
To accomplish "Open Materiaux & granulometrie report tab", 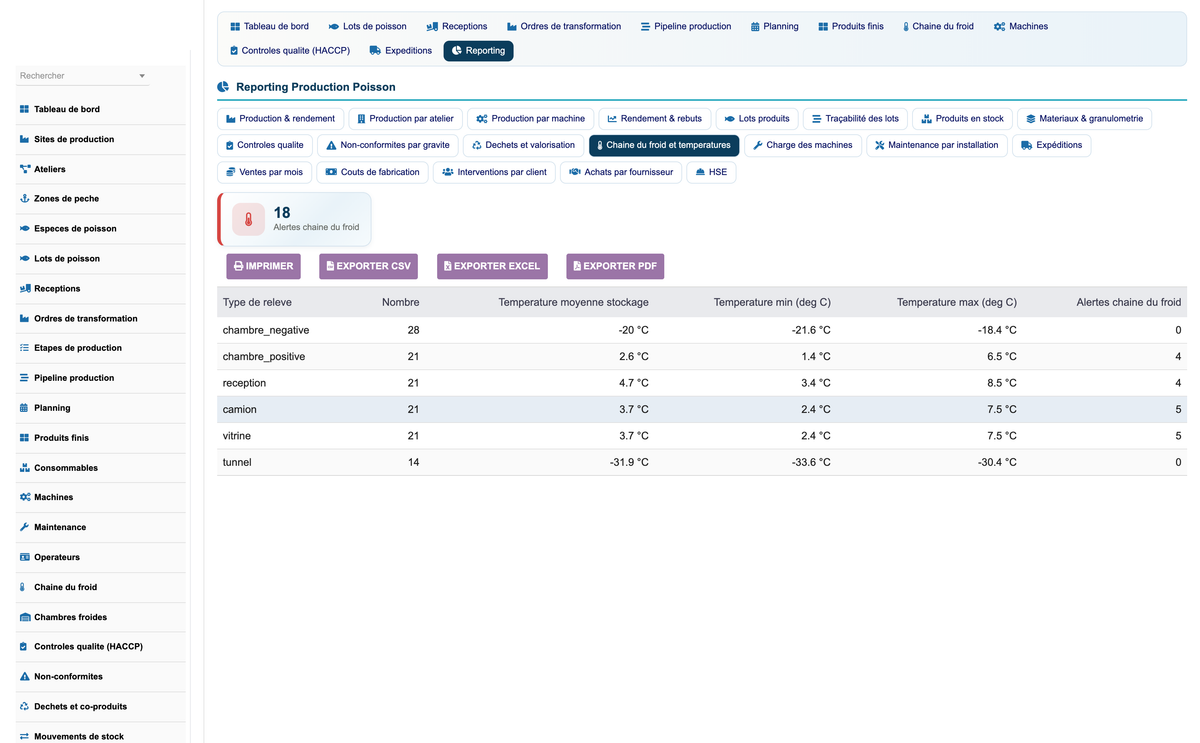I will [1084, 118].
